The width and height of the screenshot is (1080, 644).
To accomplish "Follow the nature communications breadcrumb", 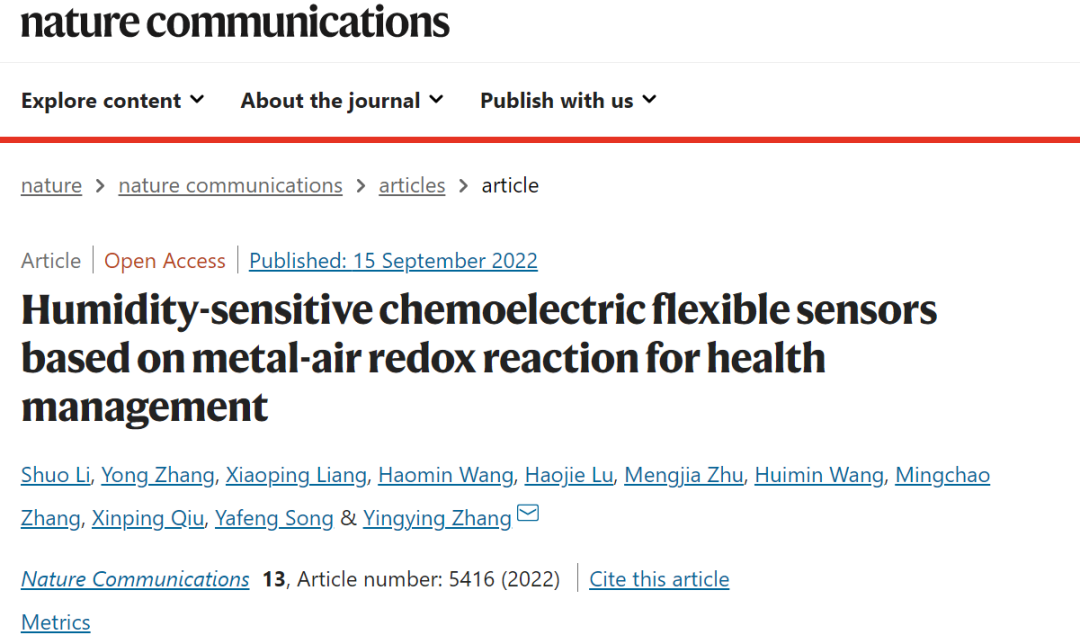I will point(230,185).
